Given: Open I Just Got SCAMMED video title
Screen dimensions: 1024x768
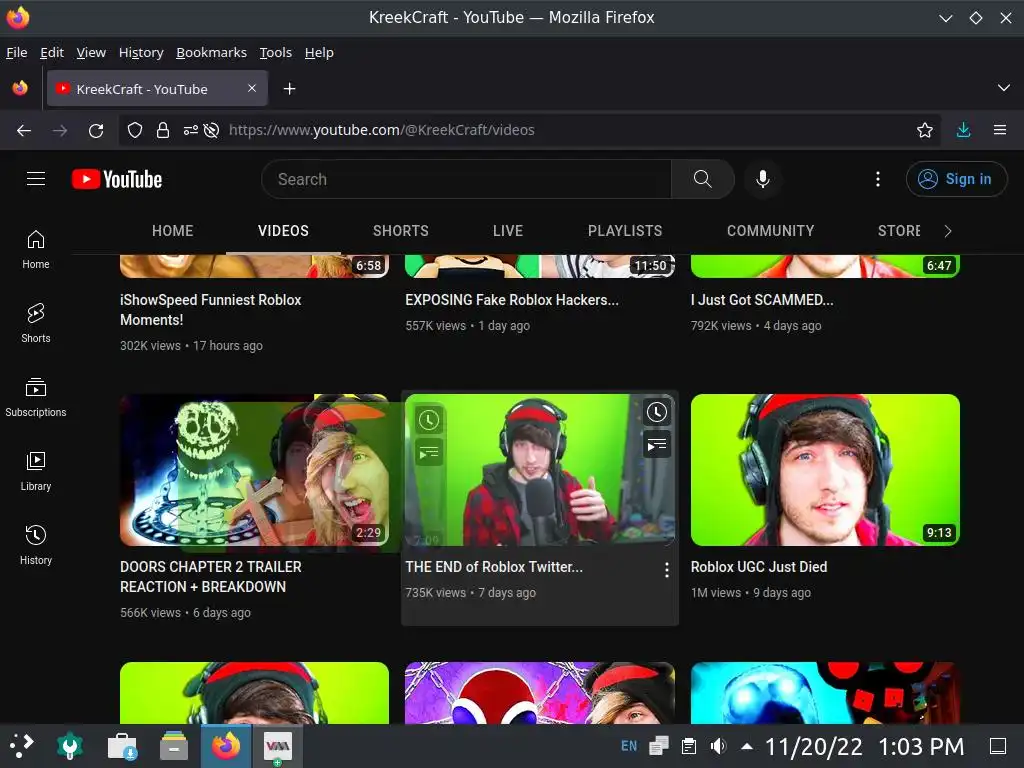Looking at the screenshot, I should pos(762,300).
